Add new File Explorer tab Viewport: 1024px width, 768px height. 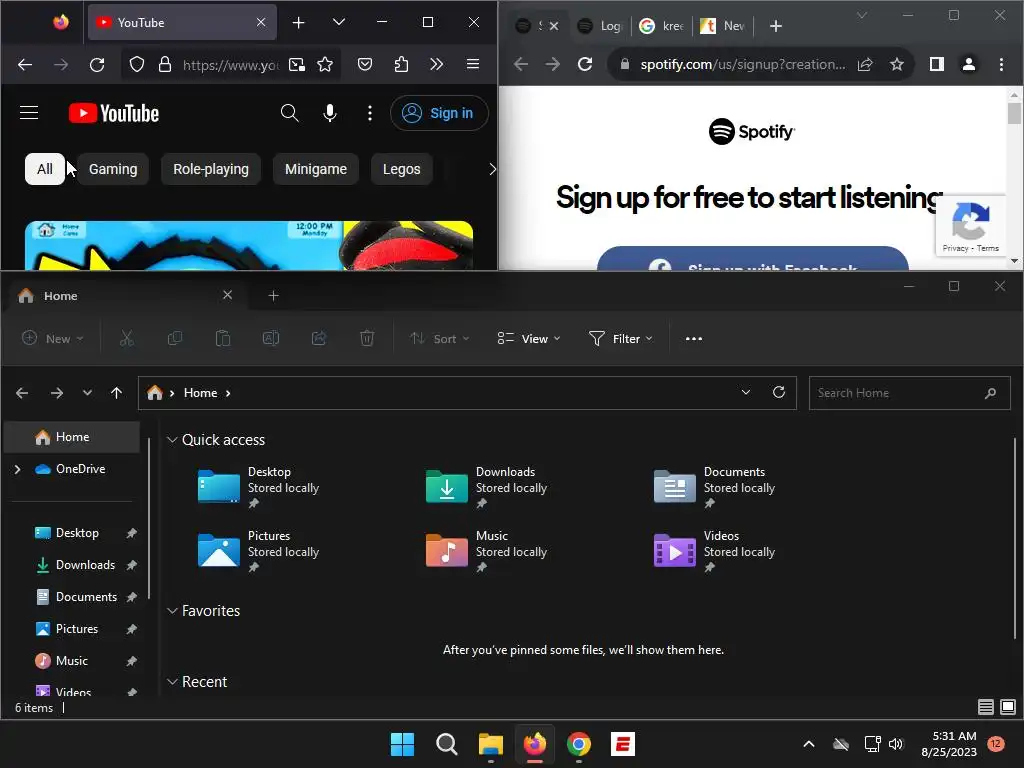pos(274,296)
